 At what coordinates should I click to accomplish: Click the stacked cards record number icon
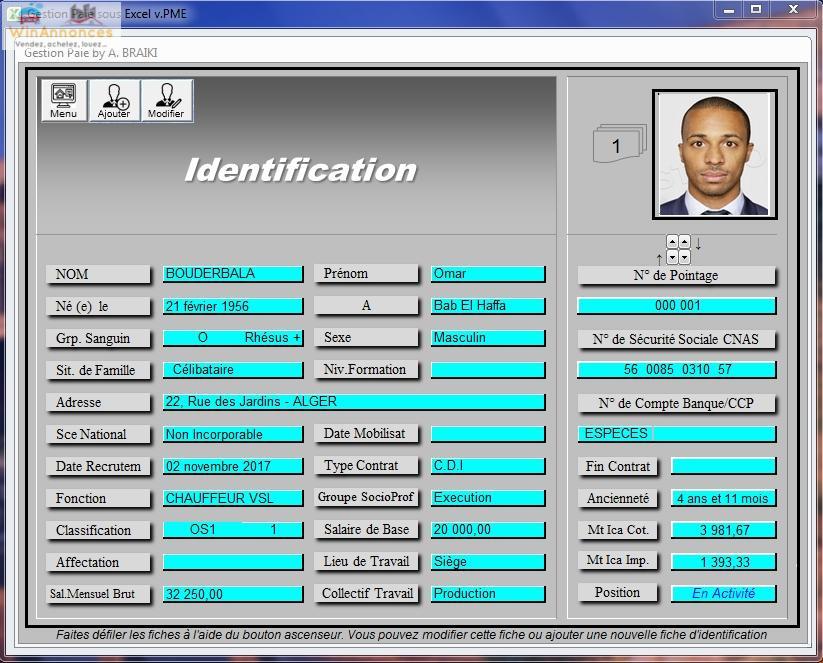(x=619, y=145)
